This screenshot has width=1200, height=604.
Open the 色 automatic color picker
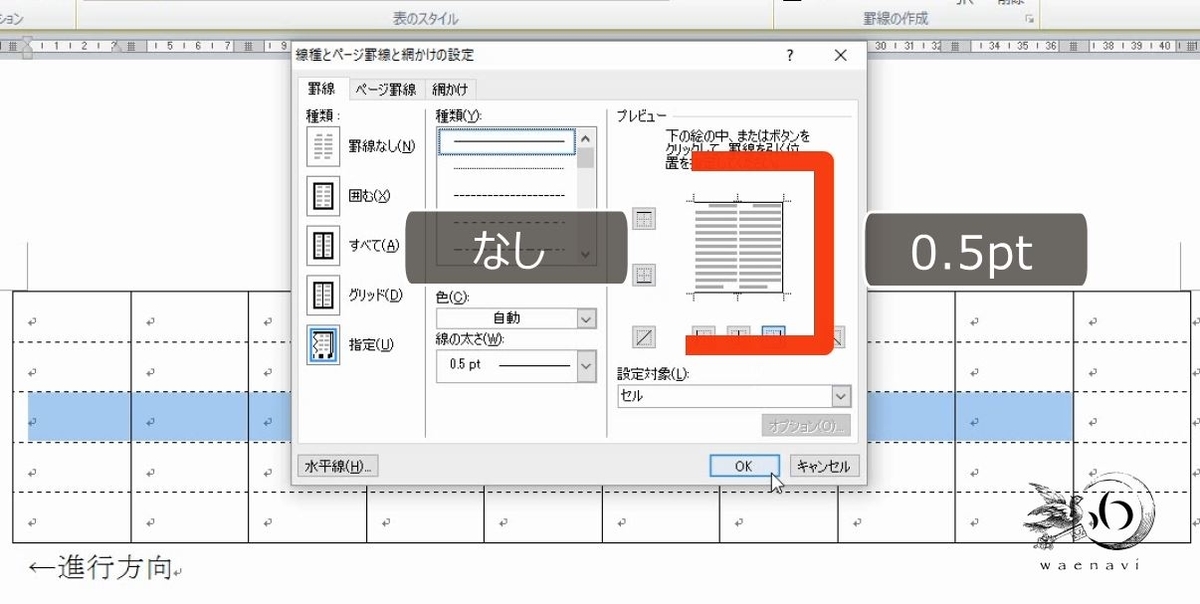coord(585,317)
